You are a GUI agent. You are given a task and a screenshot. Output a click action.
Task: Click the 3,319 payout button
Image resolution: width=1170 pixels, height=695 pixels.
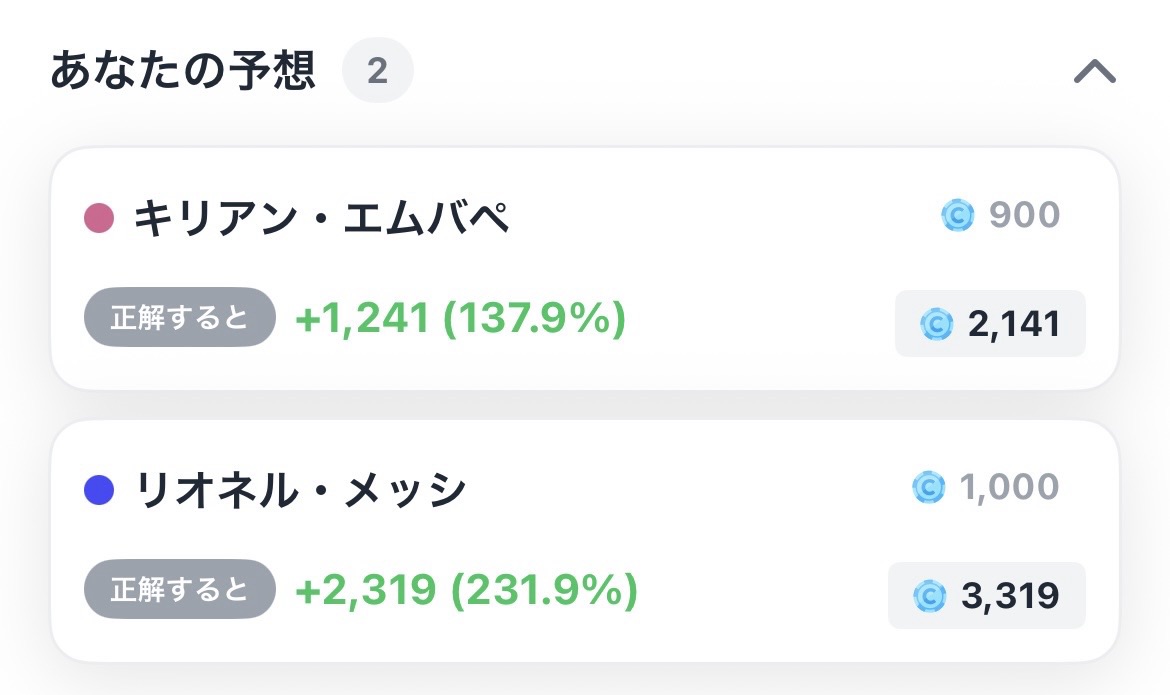[x=986, y=595]
